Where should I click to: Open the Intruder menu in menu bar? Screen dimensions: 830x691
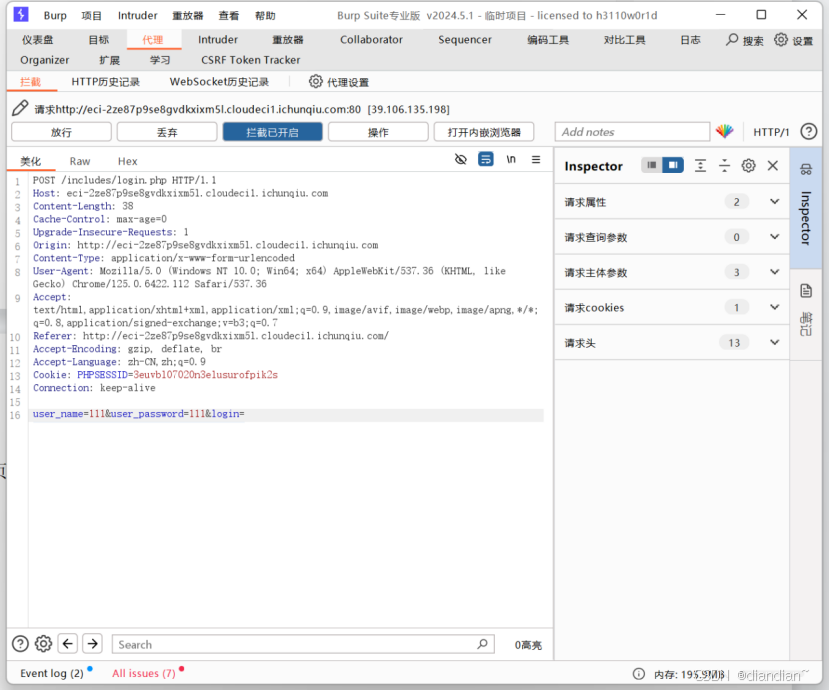138,15
